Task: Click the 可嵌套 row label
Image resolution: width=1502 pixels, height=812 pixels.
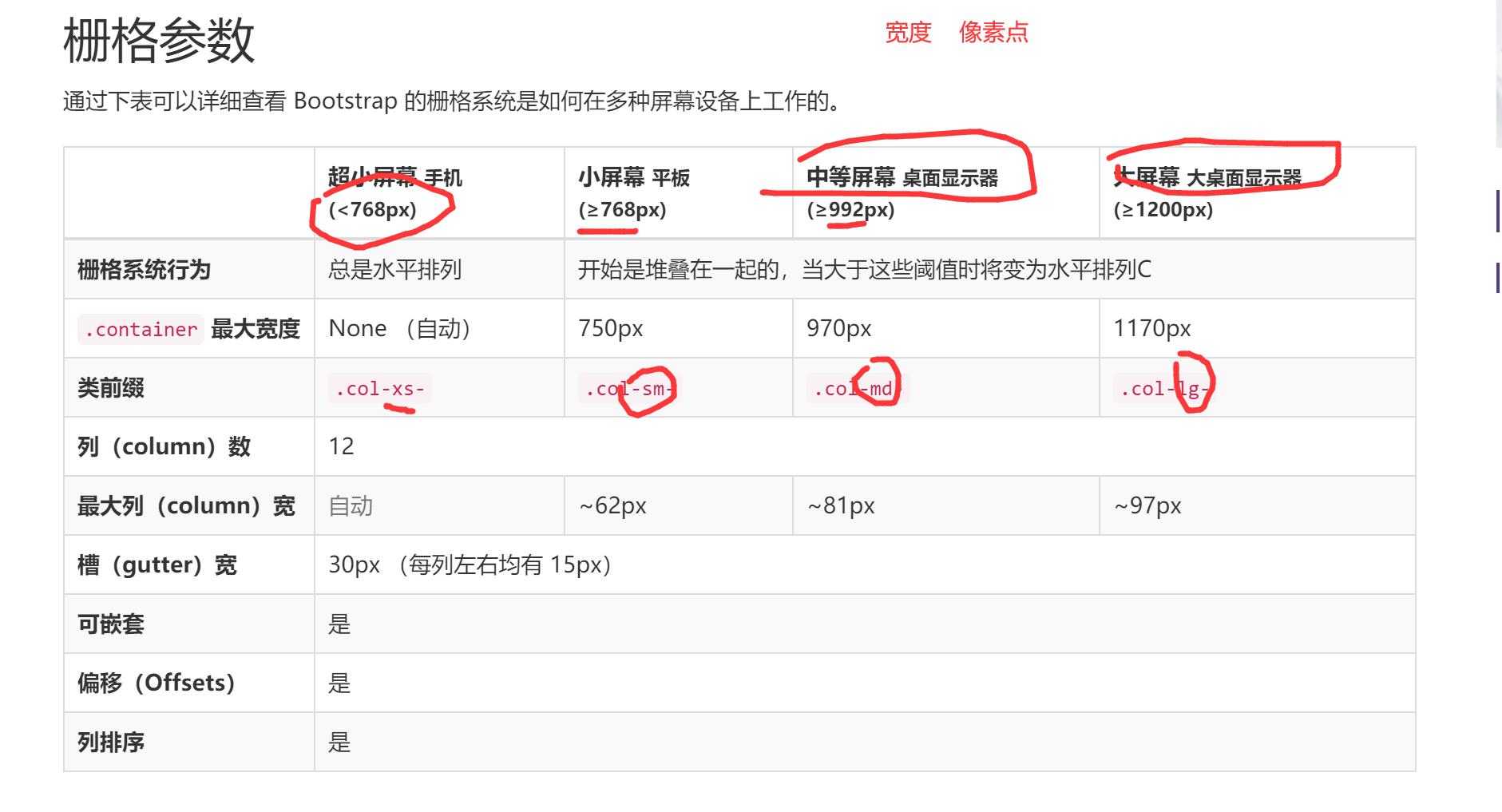Action: (111, 624)
